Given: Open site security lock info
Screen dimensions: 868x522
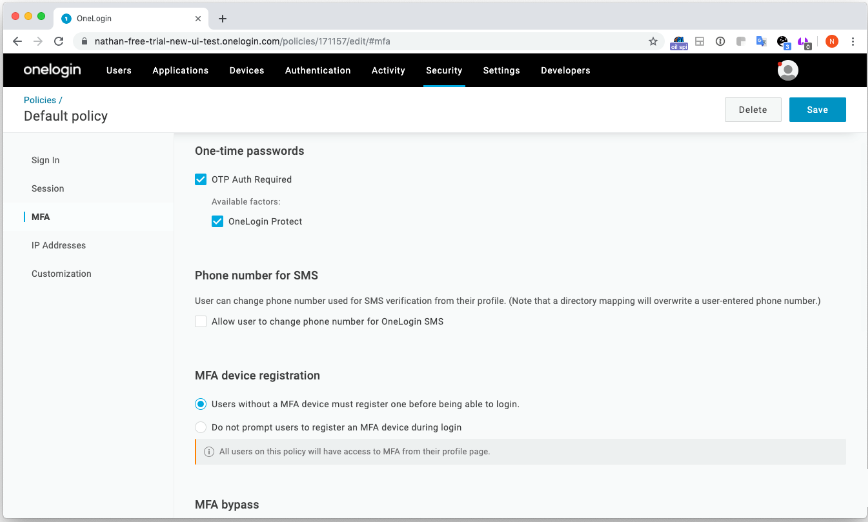Looking at the screenshot, I should pos(84,42).
